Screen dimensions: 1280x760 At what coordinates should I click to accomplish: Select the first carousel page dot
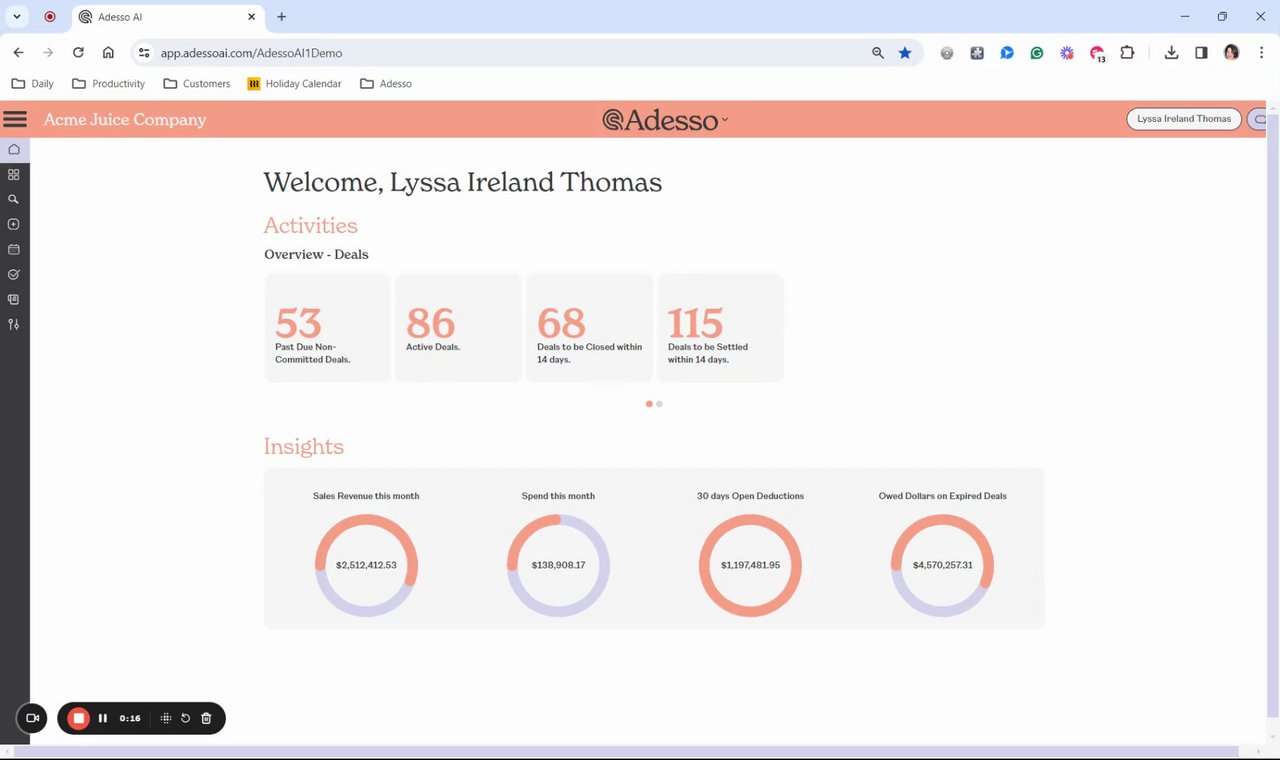pyautogui.click(x=649, y=404)
